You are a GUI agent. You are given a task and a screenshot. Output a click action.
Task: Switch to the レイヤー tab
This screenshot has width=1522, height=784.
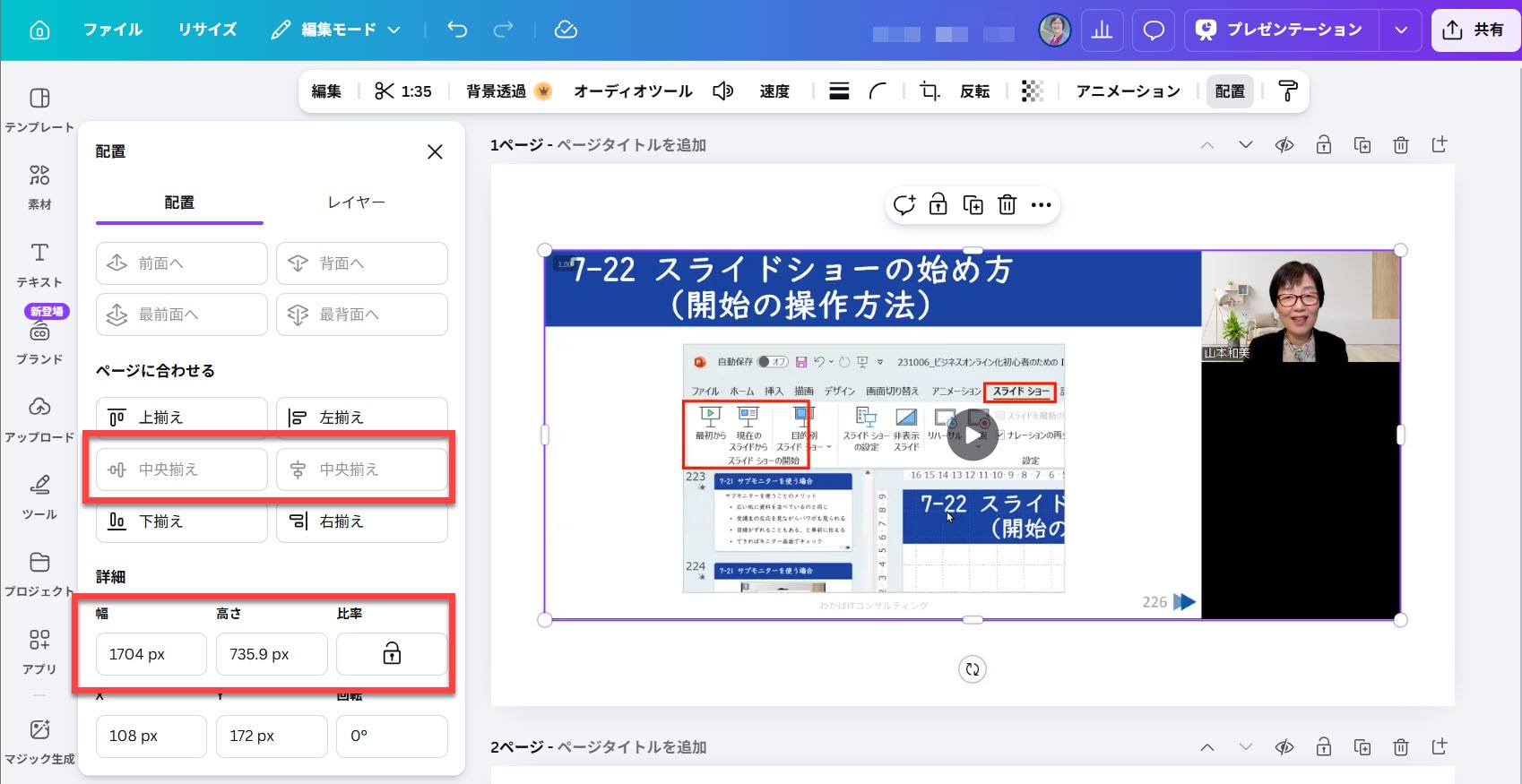pyautogui.click(x=356, y=202)
